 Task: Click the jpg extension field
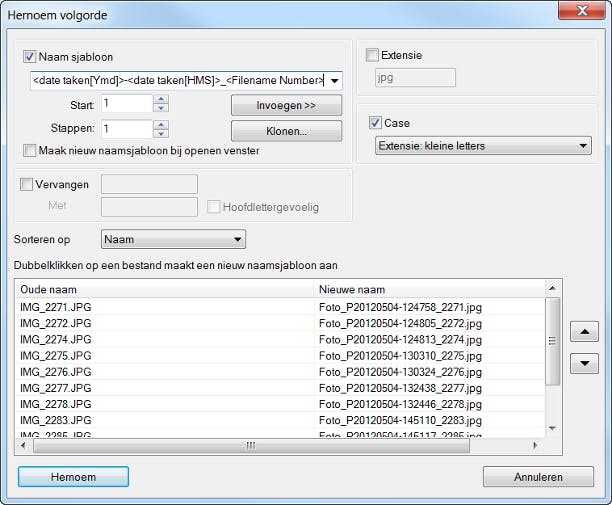[415, 78]
